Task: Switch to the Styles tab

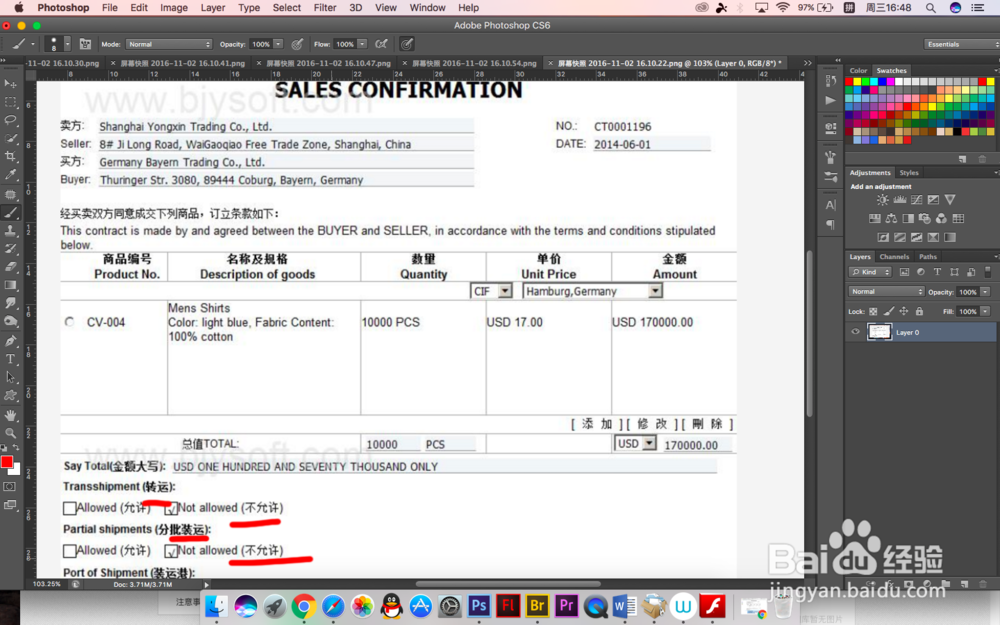Action: click(909, 172)
